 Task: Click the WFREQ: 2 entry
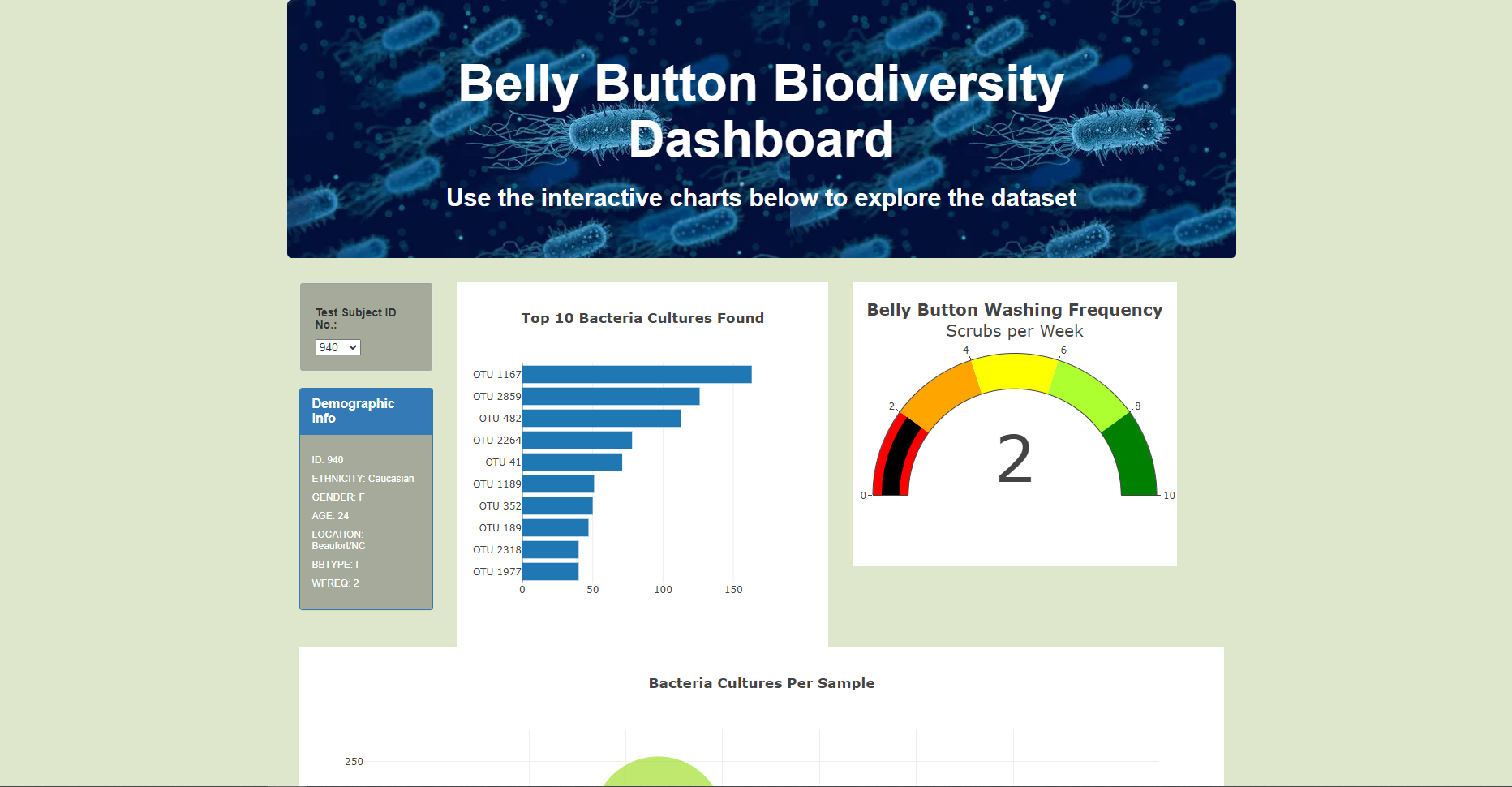tap(335, 583)
